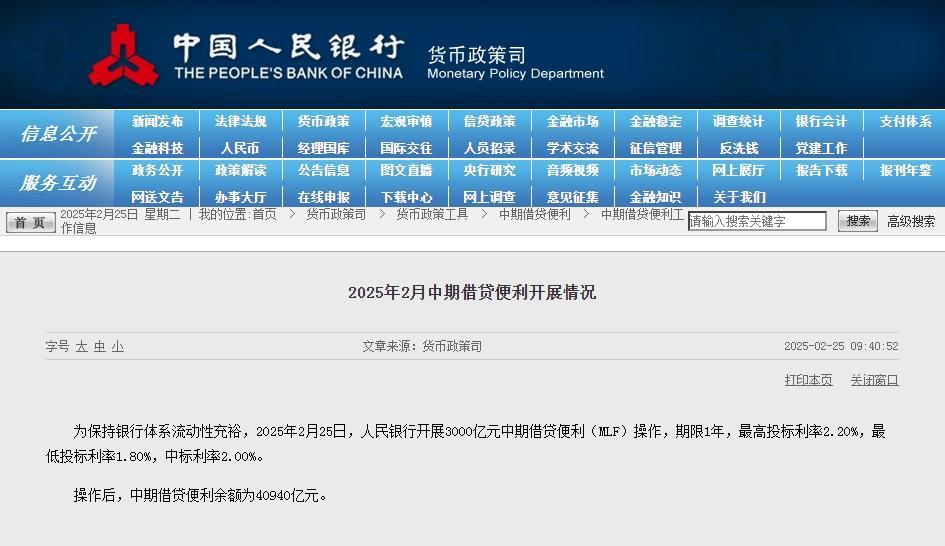This screenshot has height=546, width=945.
Task: Set font size to 小
Action: [x=118, y=347]
